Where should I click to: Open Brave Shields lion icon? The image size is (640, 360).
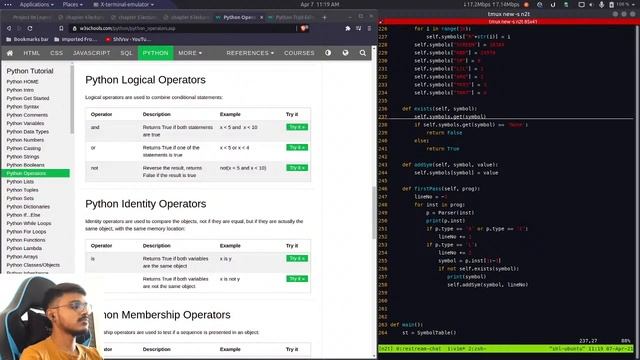click(304, 28)
